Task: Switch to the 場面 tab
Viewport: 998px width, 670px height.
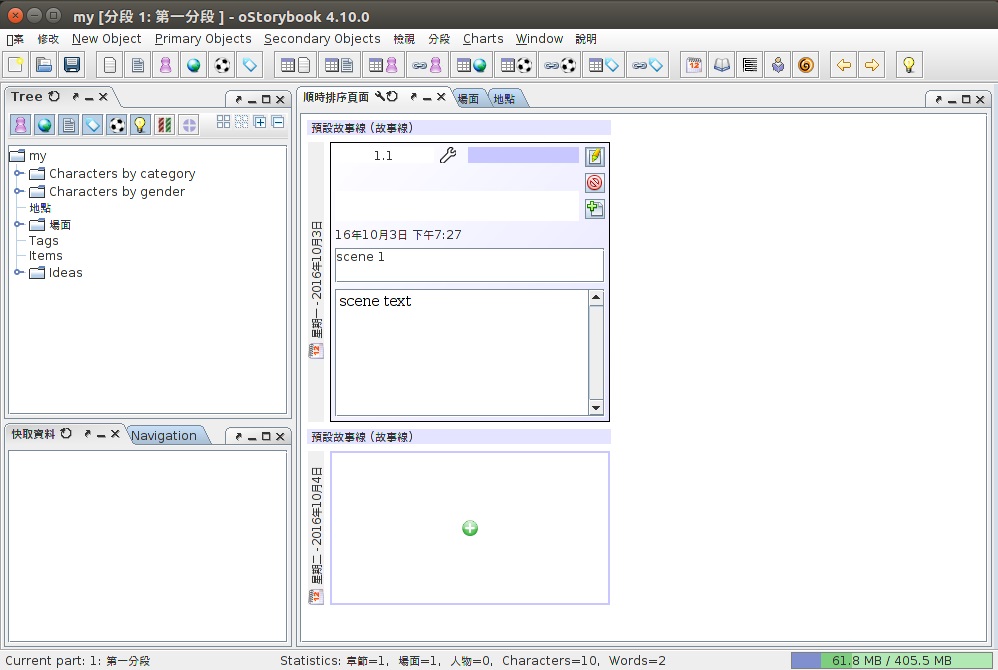Action: [x=468, y=99]
